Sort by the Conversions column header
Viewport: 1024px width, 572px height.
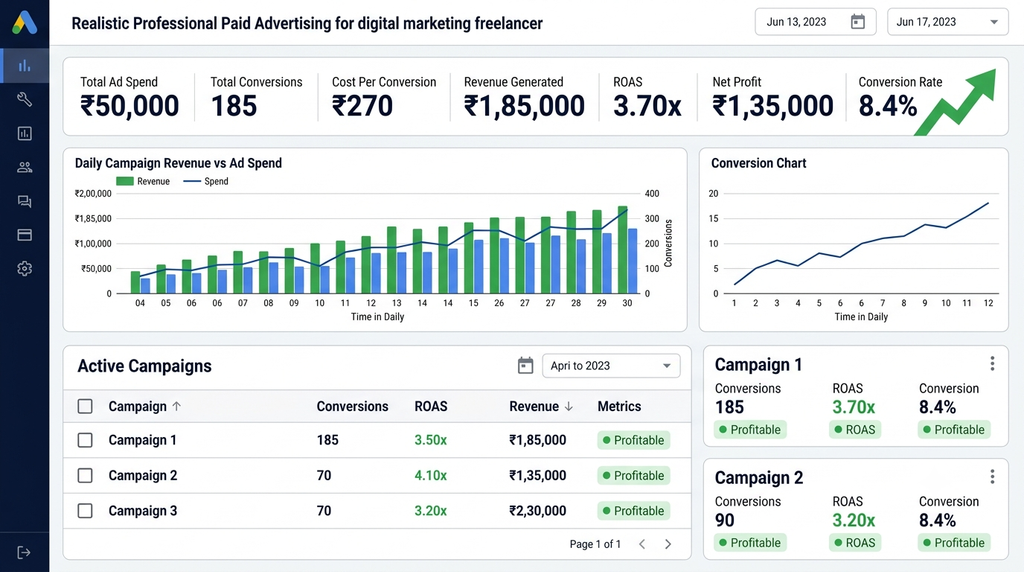(x=352, y=406)
